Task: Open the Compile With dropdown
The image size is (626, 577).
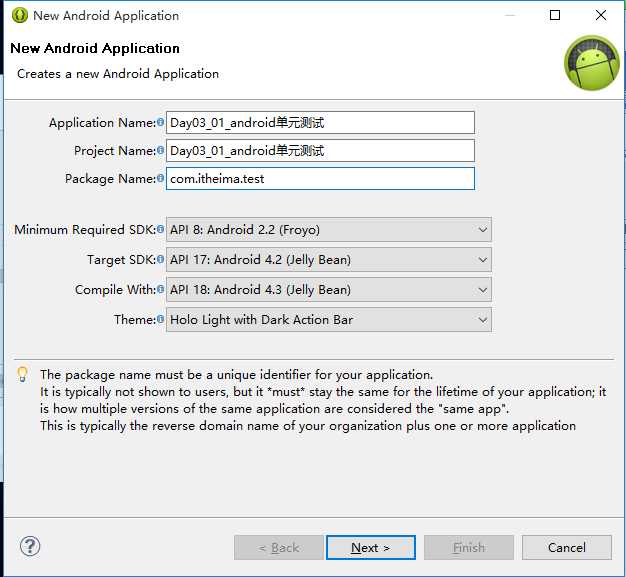Action: (329, 289)
